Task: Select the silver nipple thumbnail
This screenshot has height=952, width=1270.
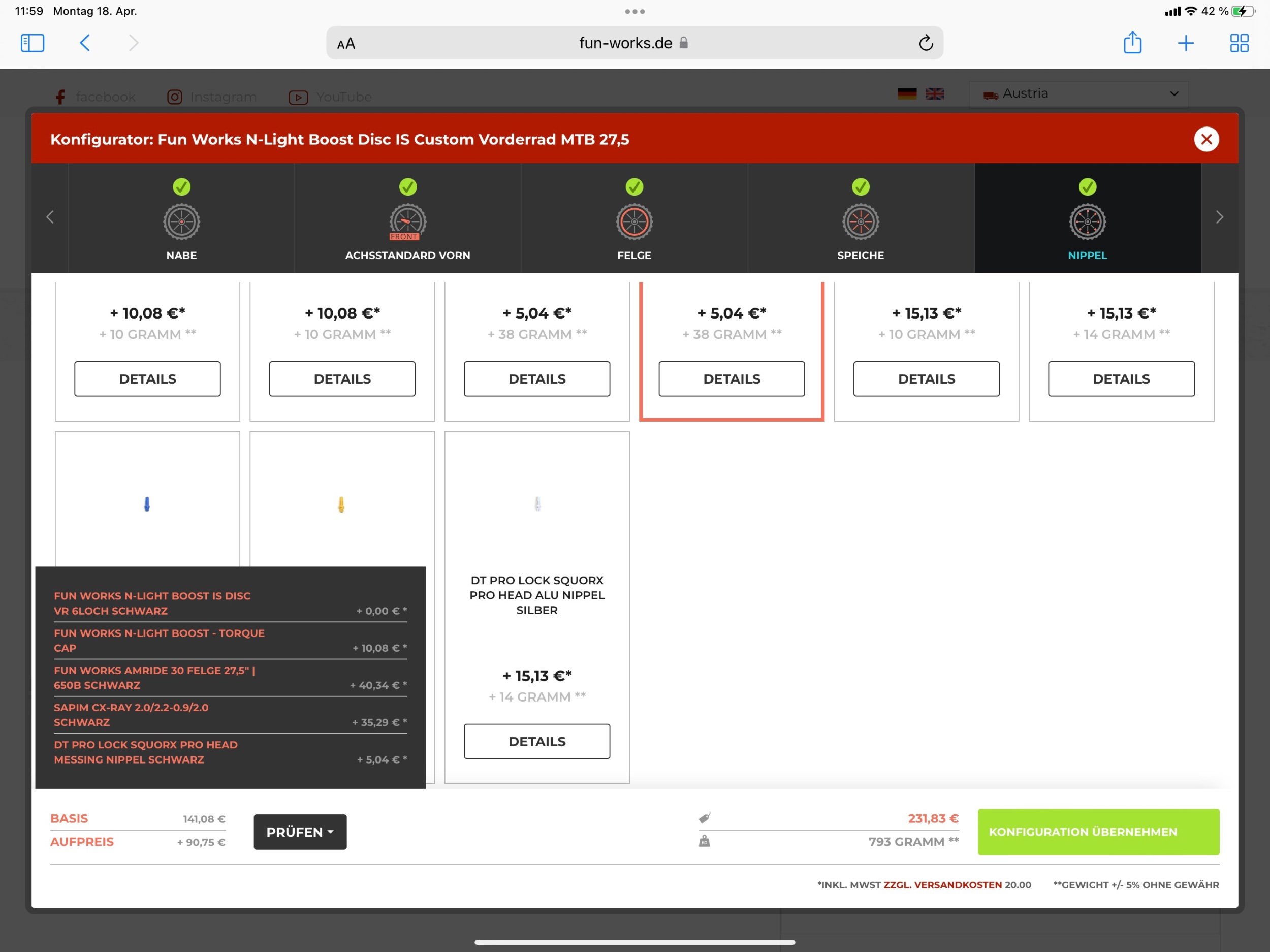Action: click(x=537, y=504)
